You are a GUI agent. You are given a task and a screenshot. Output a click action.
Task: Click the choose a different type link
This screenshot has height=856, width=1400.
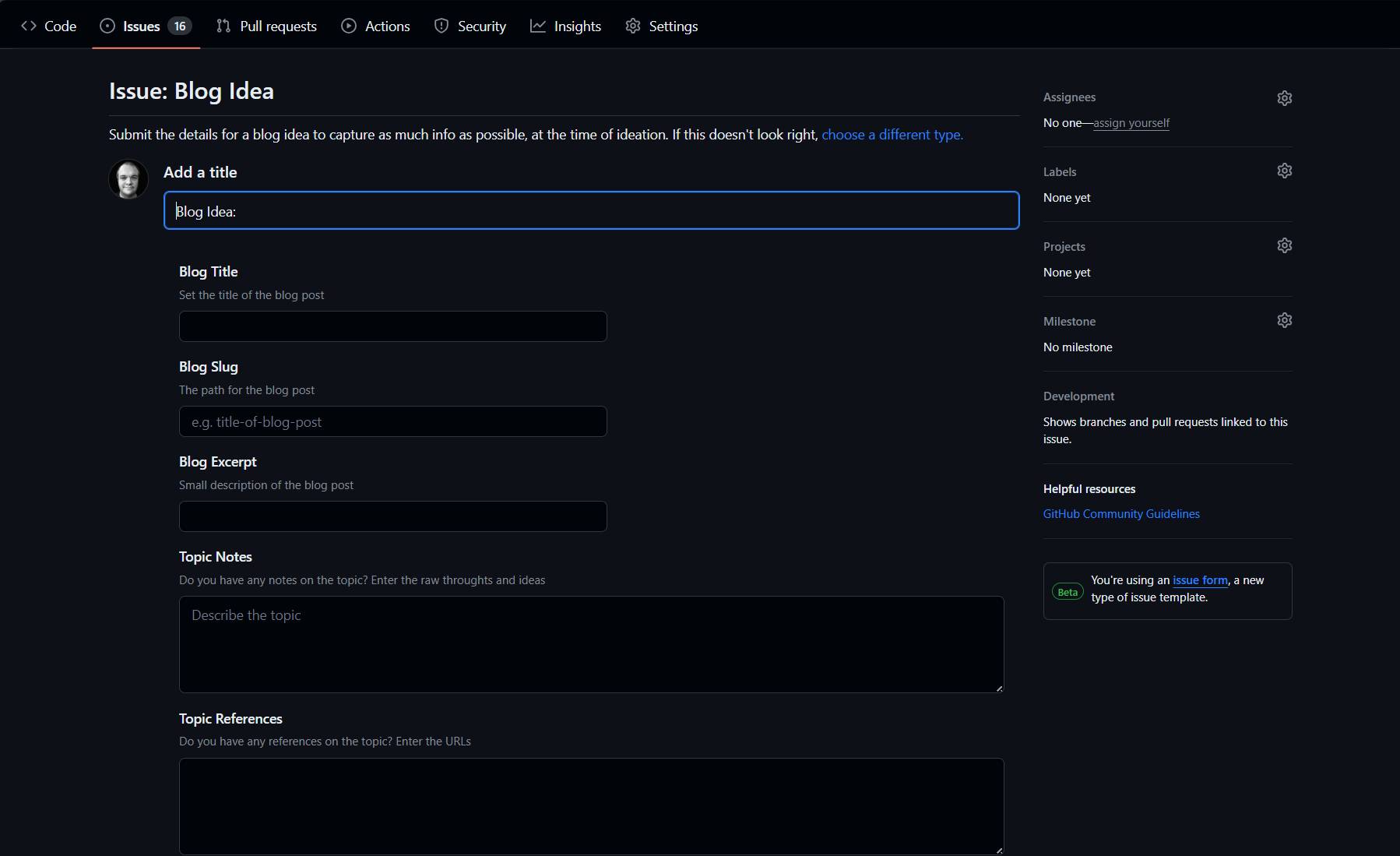tap(891, 134)
